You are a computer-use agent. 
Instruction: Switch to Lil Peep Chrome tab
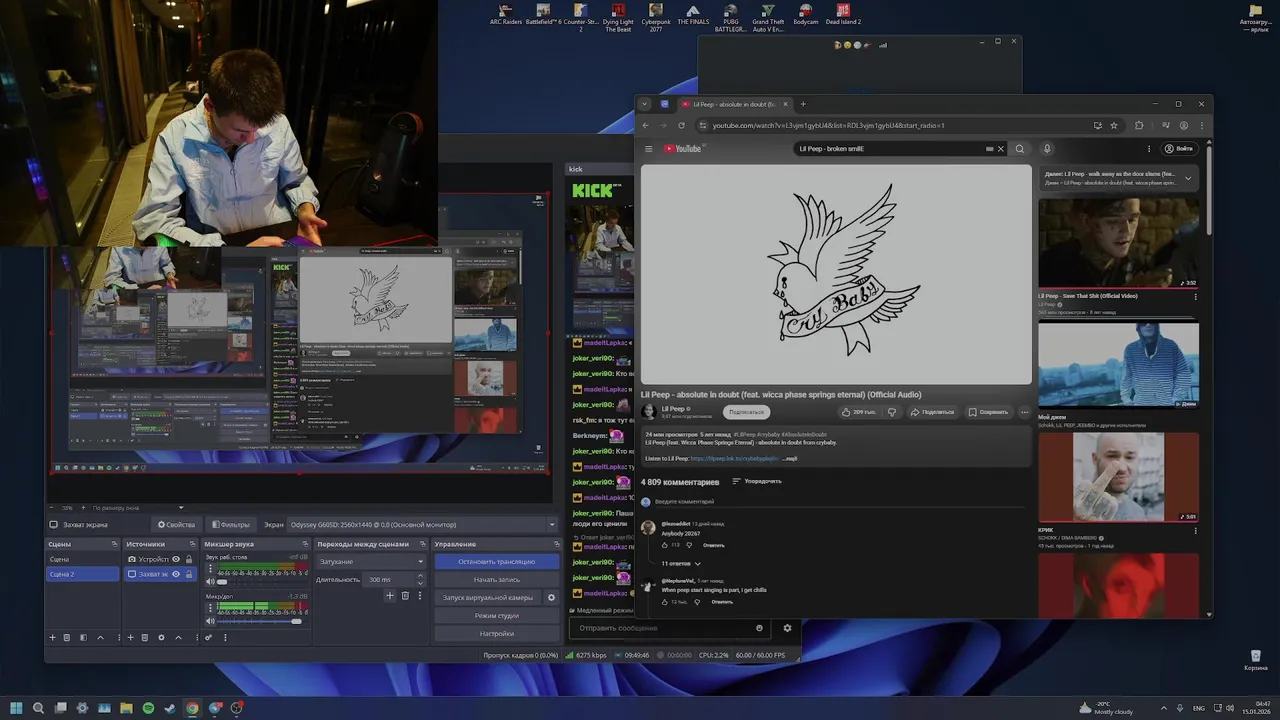pos(735,104)
